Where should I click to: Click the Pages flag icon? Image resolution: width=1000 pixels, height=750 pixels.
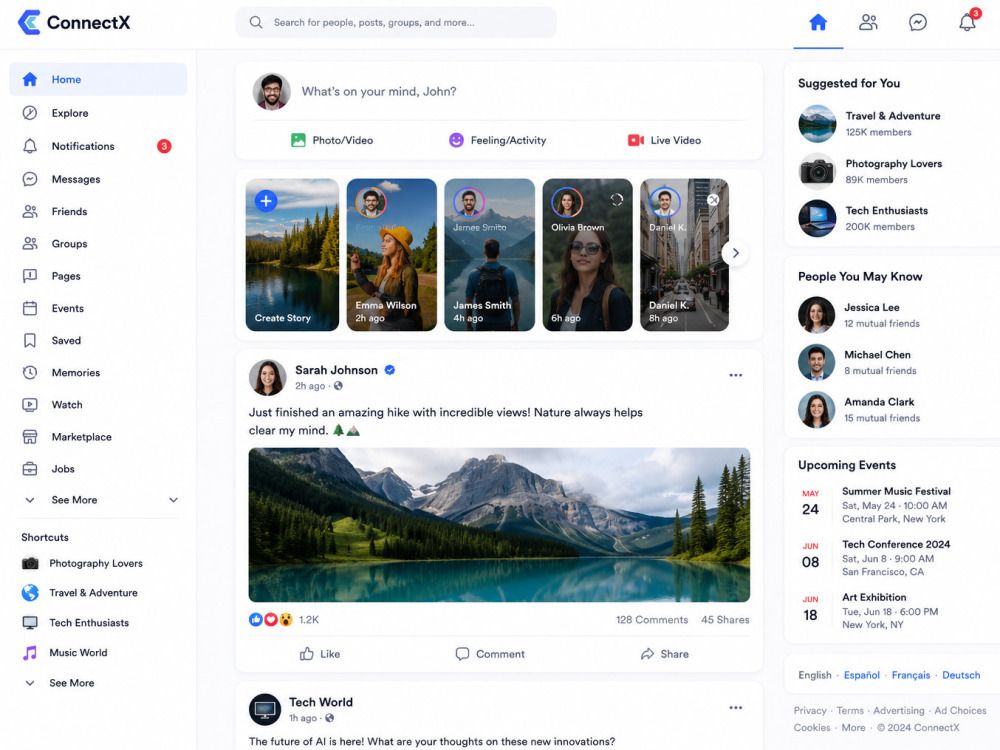pyautogui.click(x=30, y=276)
